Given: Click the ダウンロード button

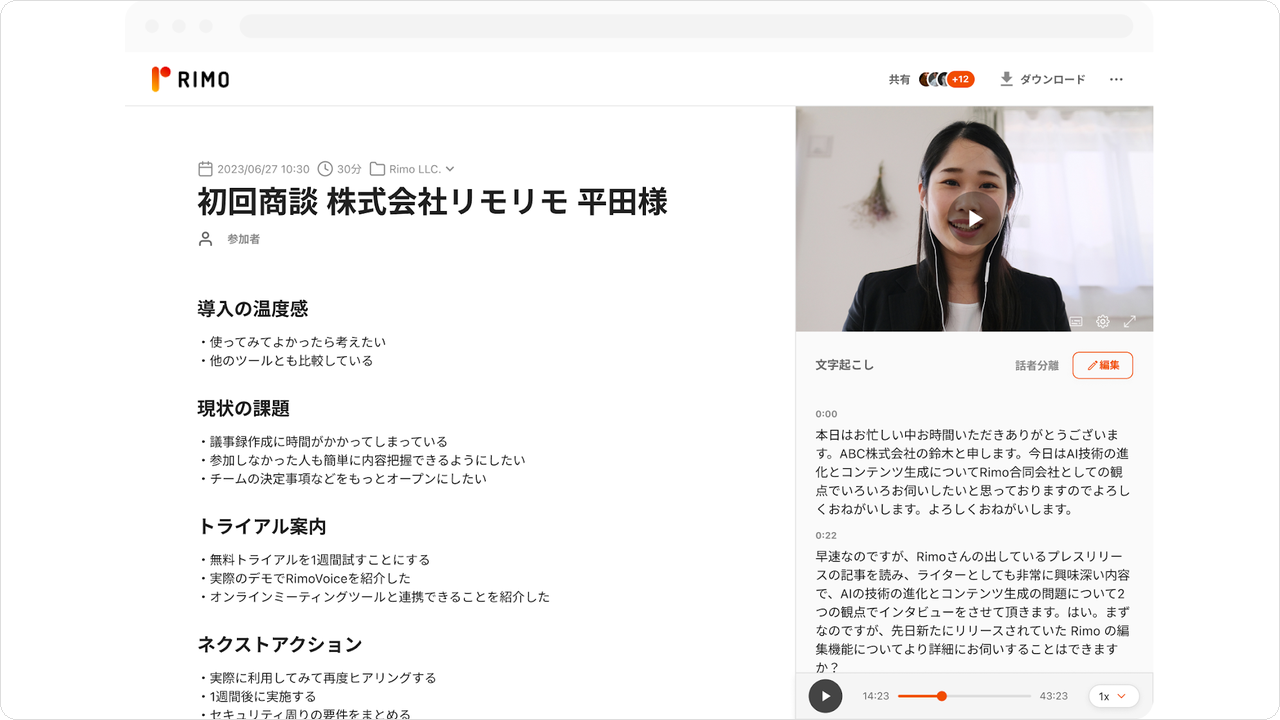Looking at the screenshot, I should pos(1042,79).
